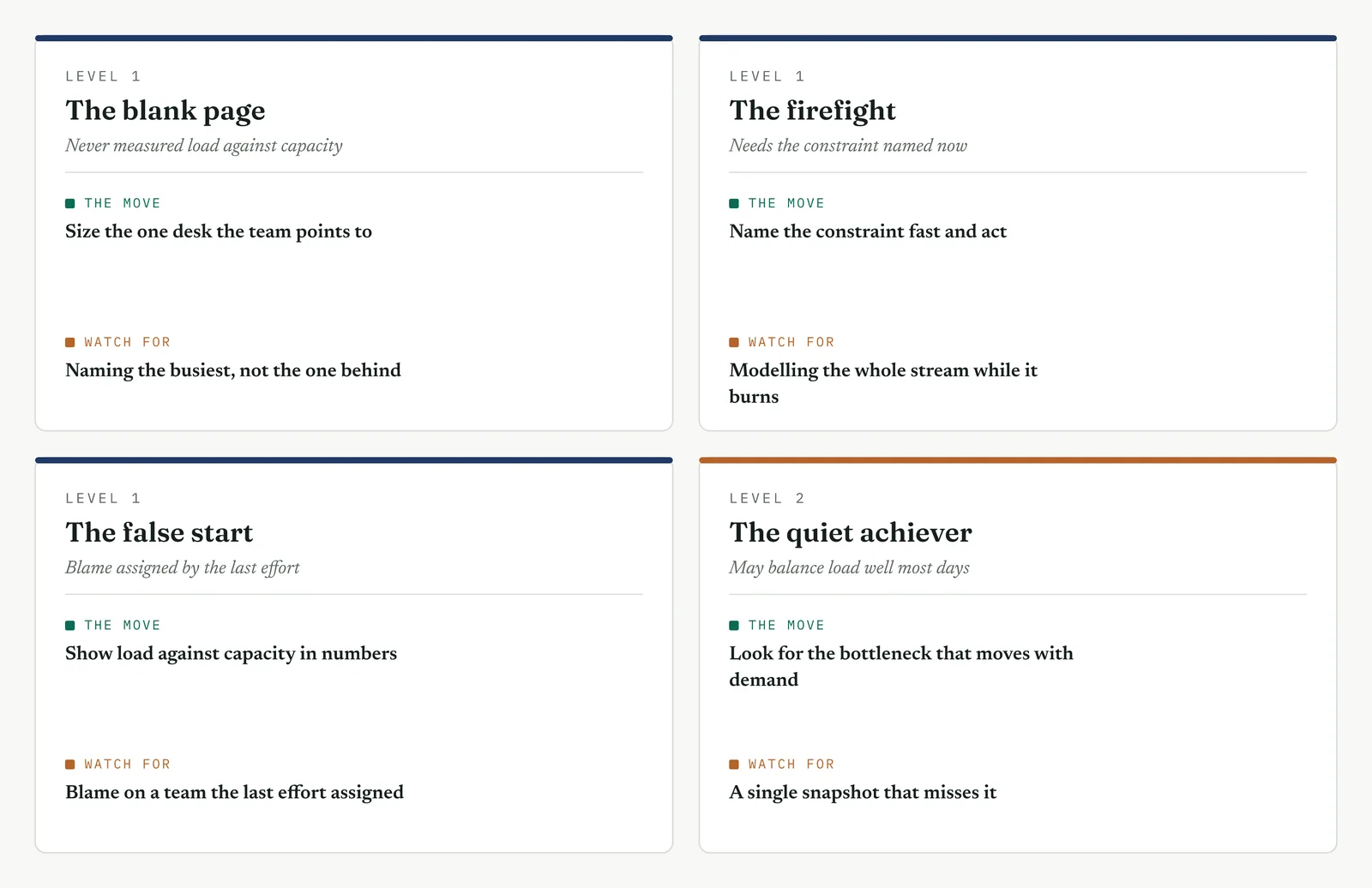Click the text 'Size the one desk the team points to'
Screen dimensions: 1372x888
click(219, 231)
